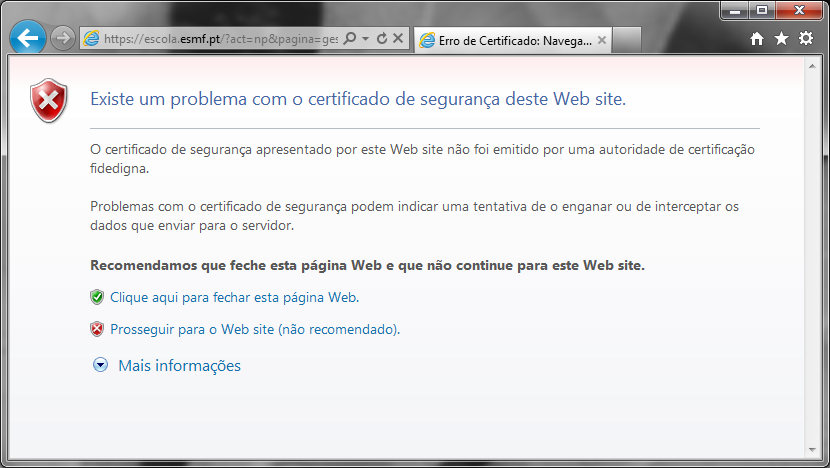Refresh the current page
The image size is (830, 468).
381,39
